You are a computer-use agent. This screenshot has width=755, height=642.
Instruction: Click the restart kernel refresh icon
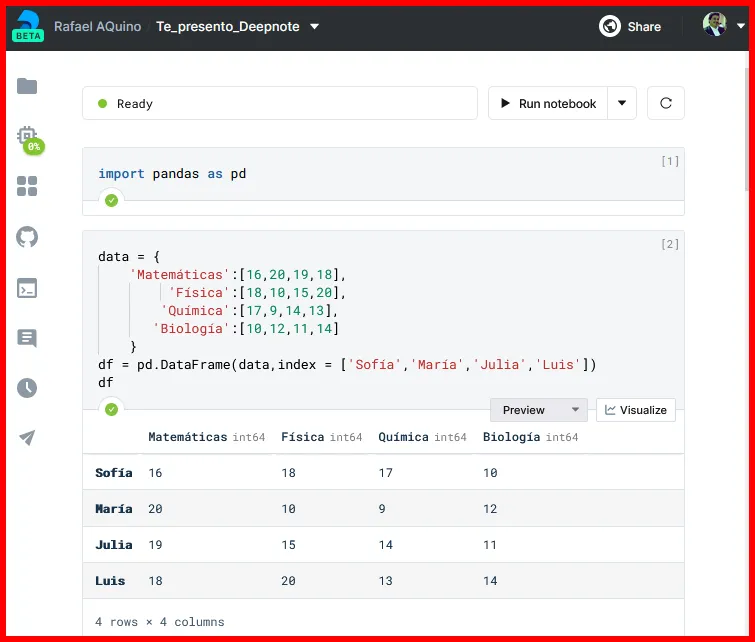[666, 103]
